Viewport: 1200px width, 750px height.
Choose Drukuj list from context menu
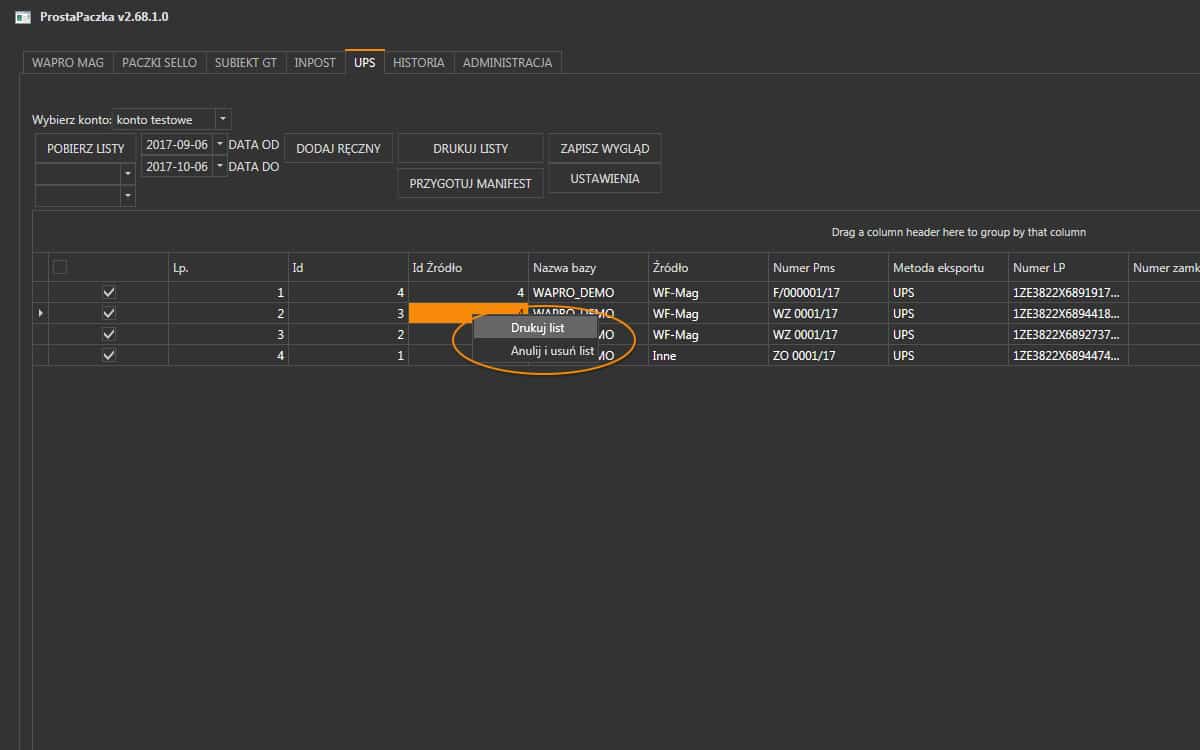click(538, 328)
